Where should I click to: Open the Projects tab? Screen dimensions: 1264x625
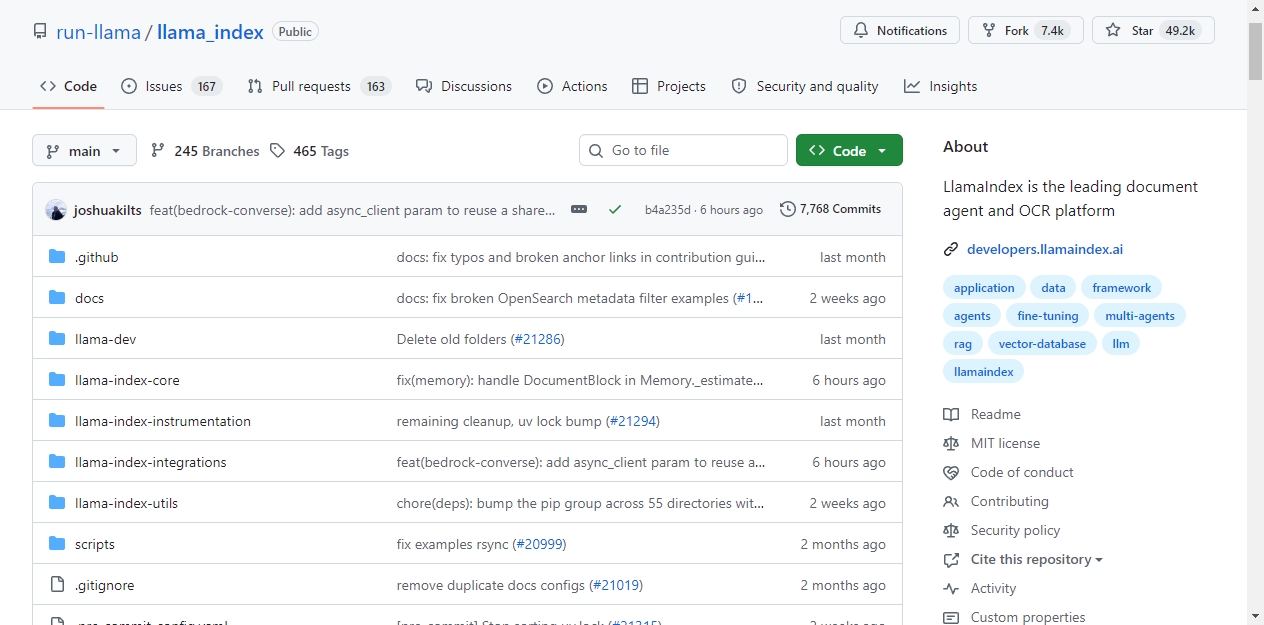tap(669, 86)
